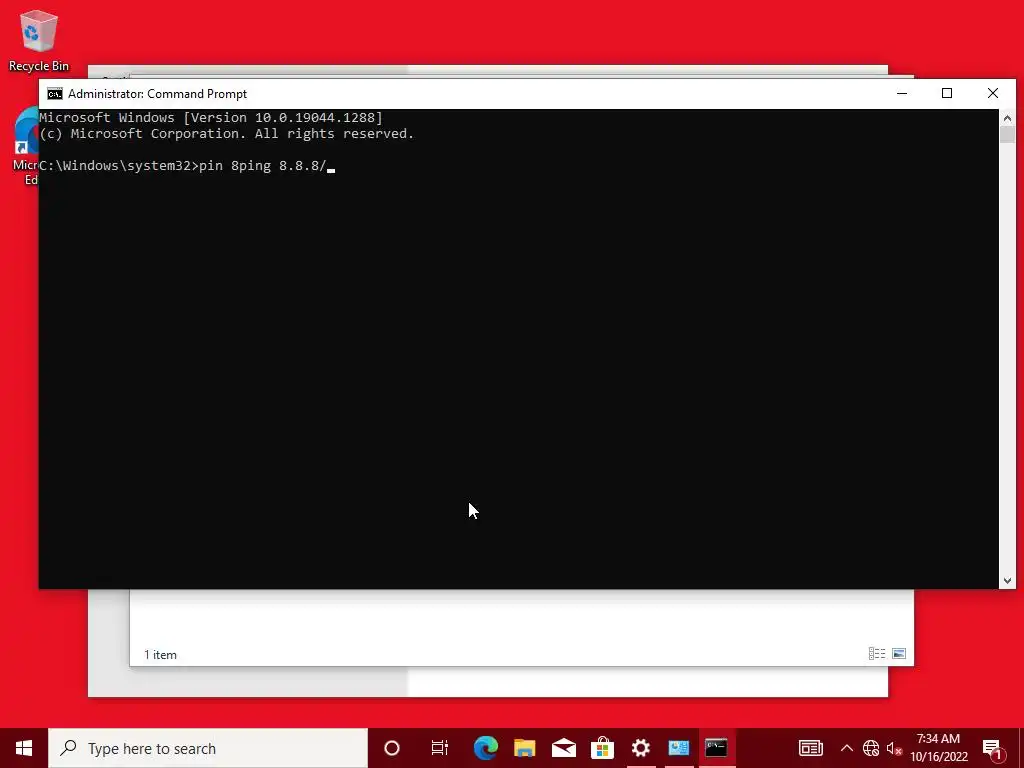Image resolution: width=1024 pixels, height=768 pixels.
Task: Open the notification center icon
Action: tap(992, 748)
